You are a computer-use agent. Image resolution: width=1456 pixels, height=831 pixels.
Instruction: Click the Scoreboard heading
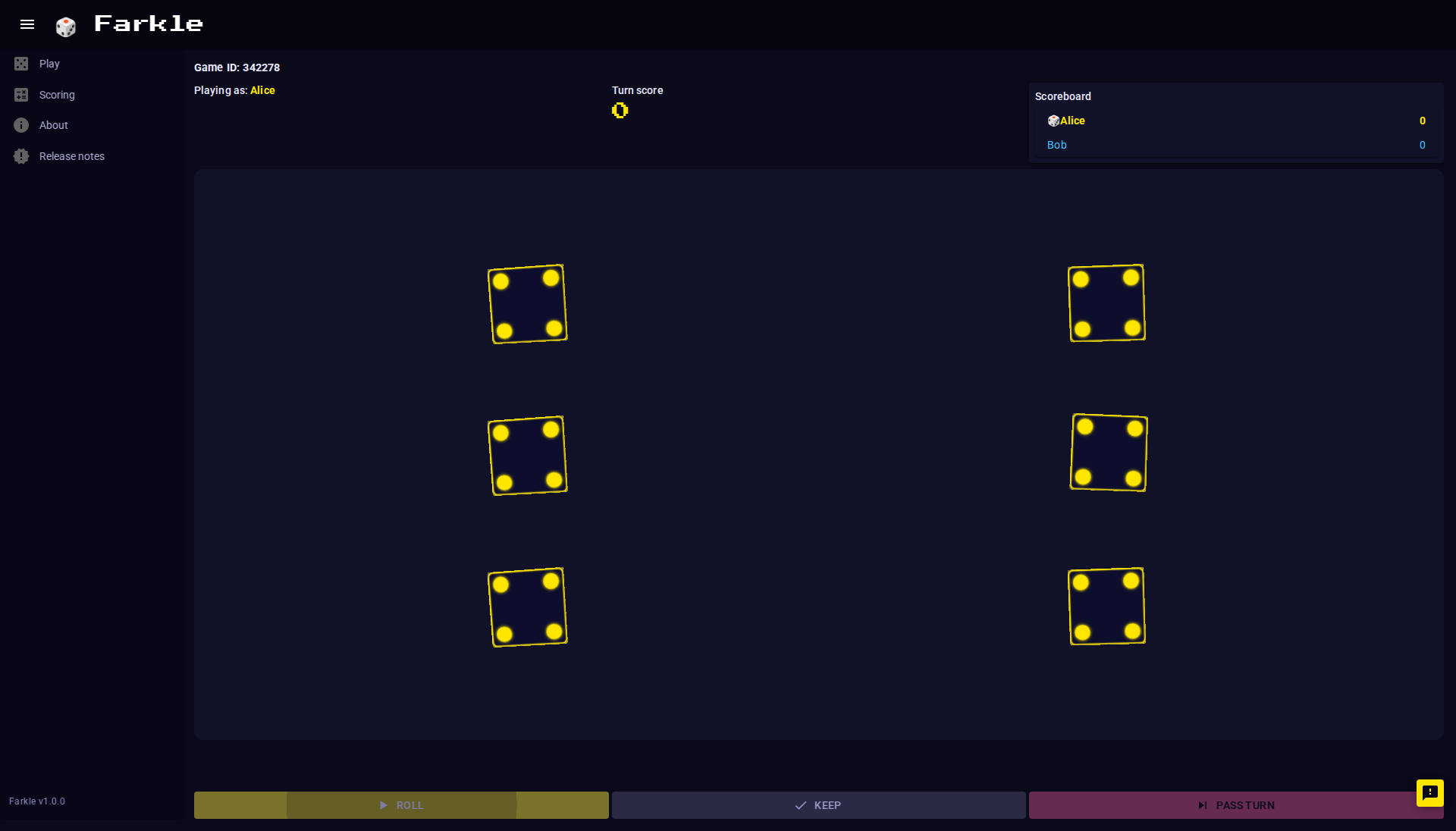coord(1063,96)
